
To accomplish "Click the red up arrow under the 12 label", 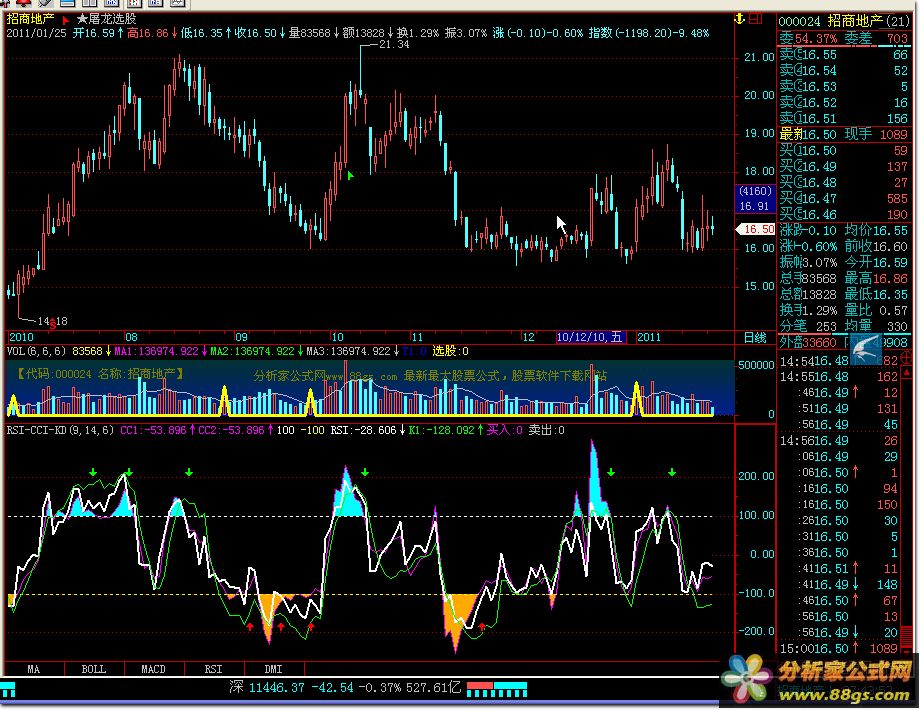I will (482, 627).
